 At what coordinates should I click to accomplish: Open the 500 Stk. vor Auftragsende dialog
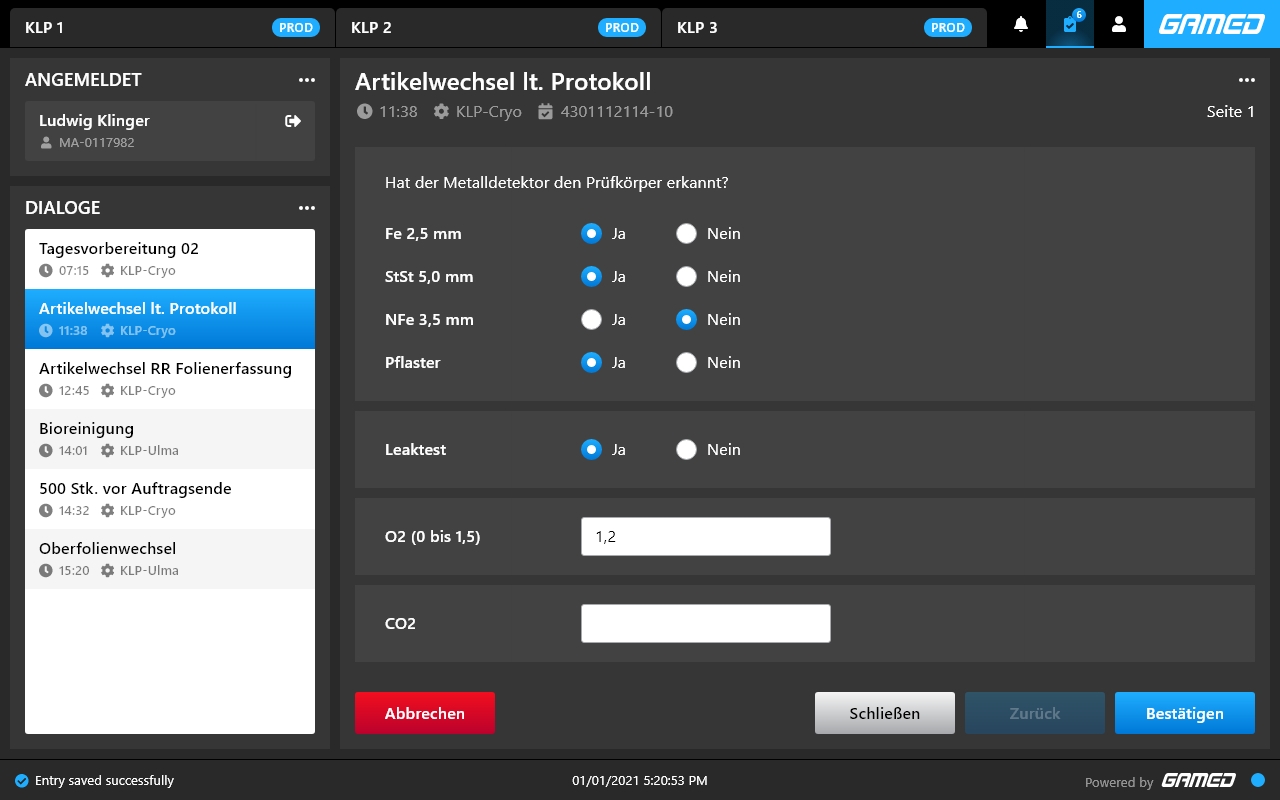[x=170, y=499]
